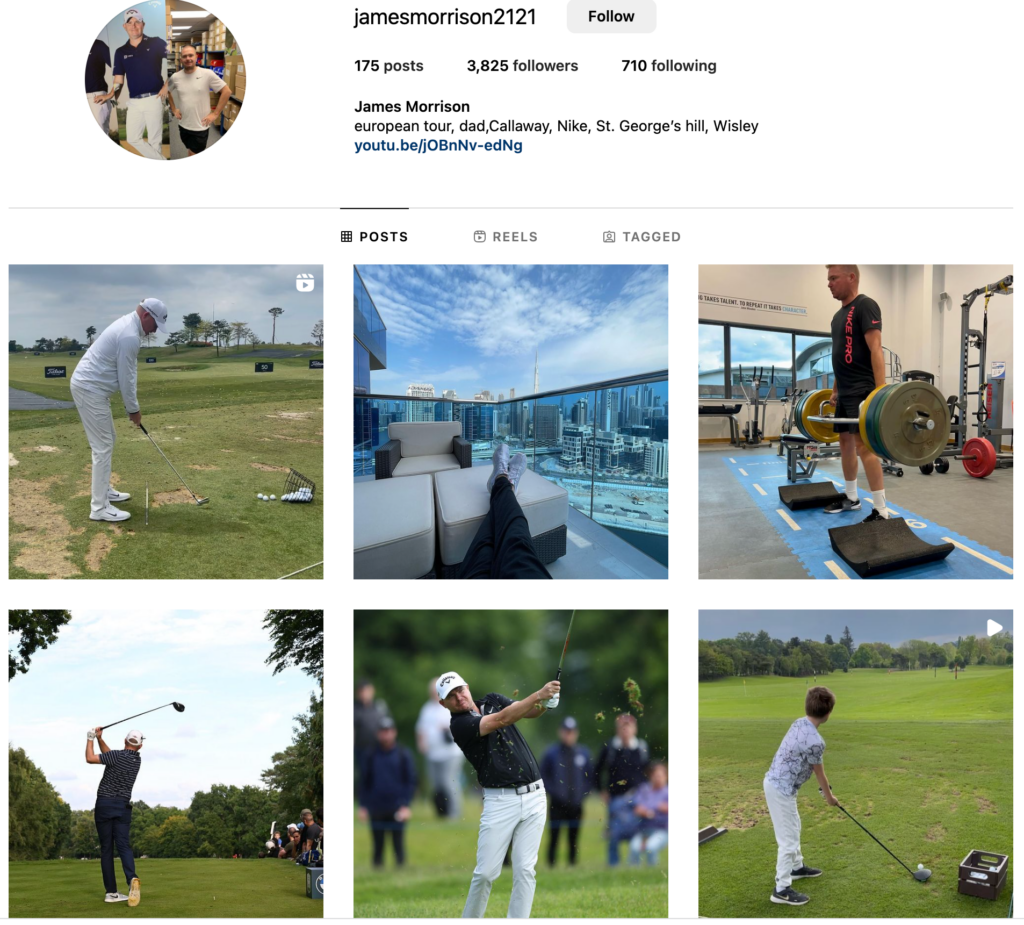The height and width of the screenshot is (925, 1024).
Task: Open the Dubai skyline balcony post
Action: point(511,421)
